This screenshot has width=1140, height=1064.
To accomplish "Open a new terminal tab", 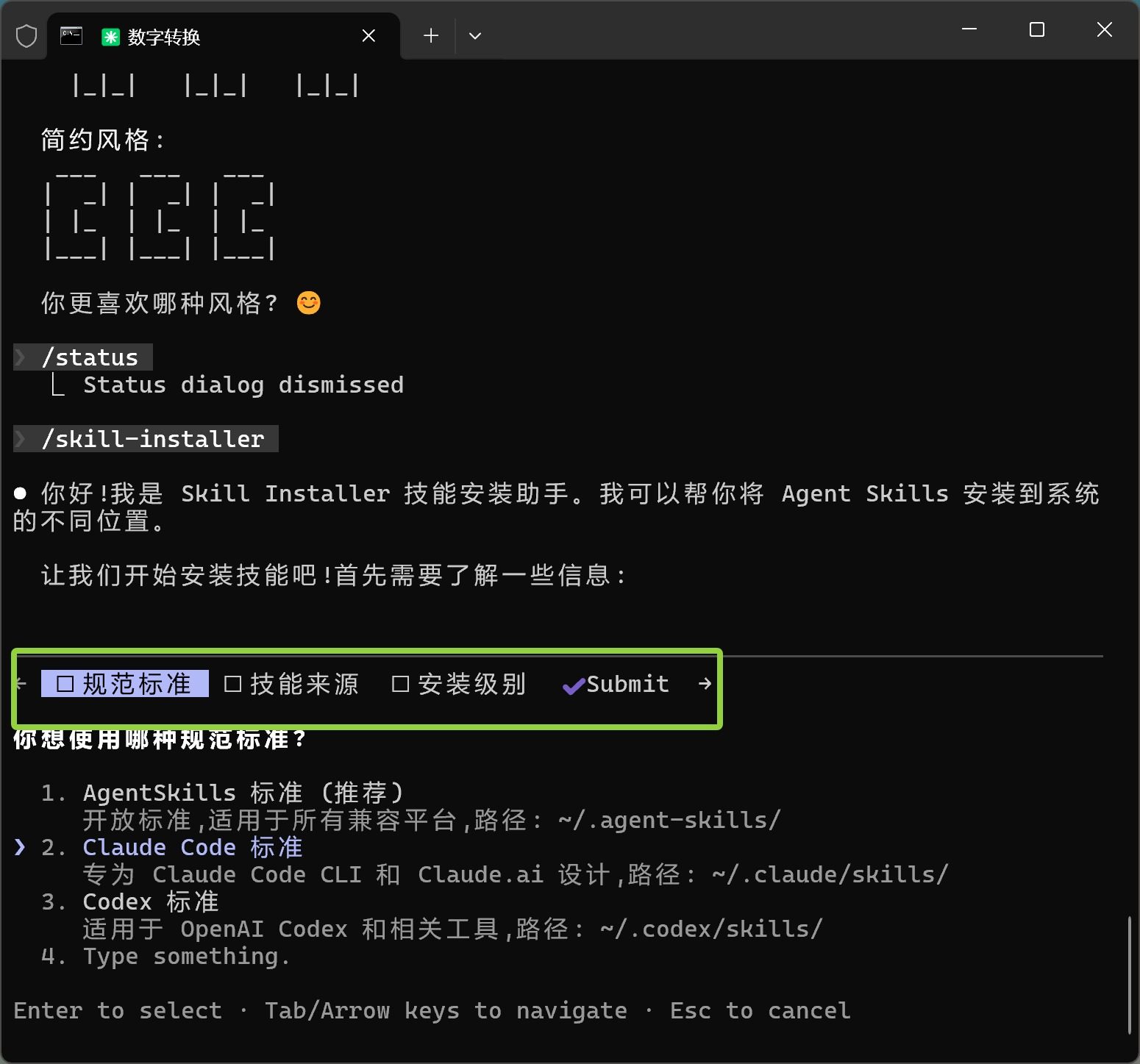I will pos(431,36).
